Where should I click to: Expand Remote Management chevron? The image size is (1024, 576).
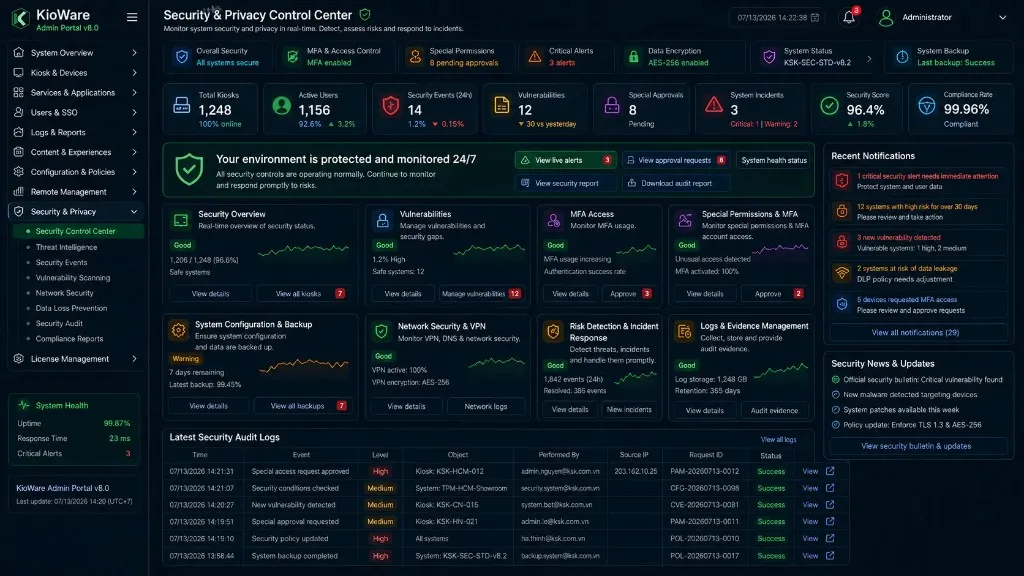click(134, 192)
